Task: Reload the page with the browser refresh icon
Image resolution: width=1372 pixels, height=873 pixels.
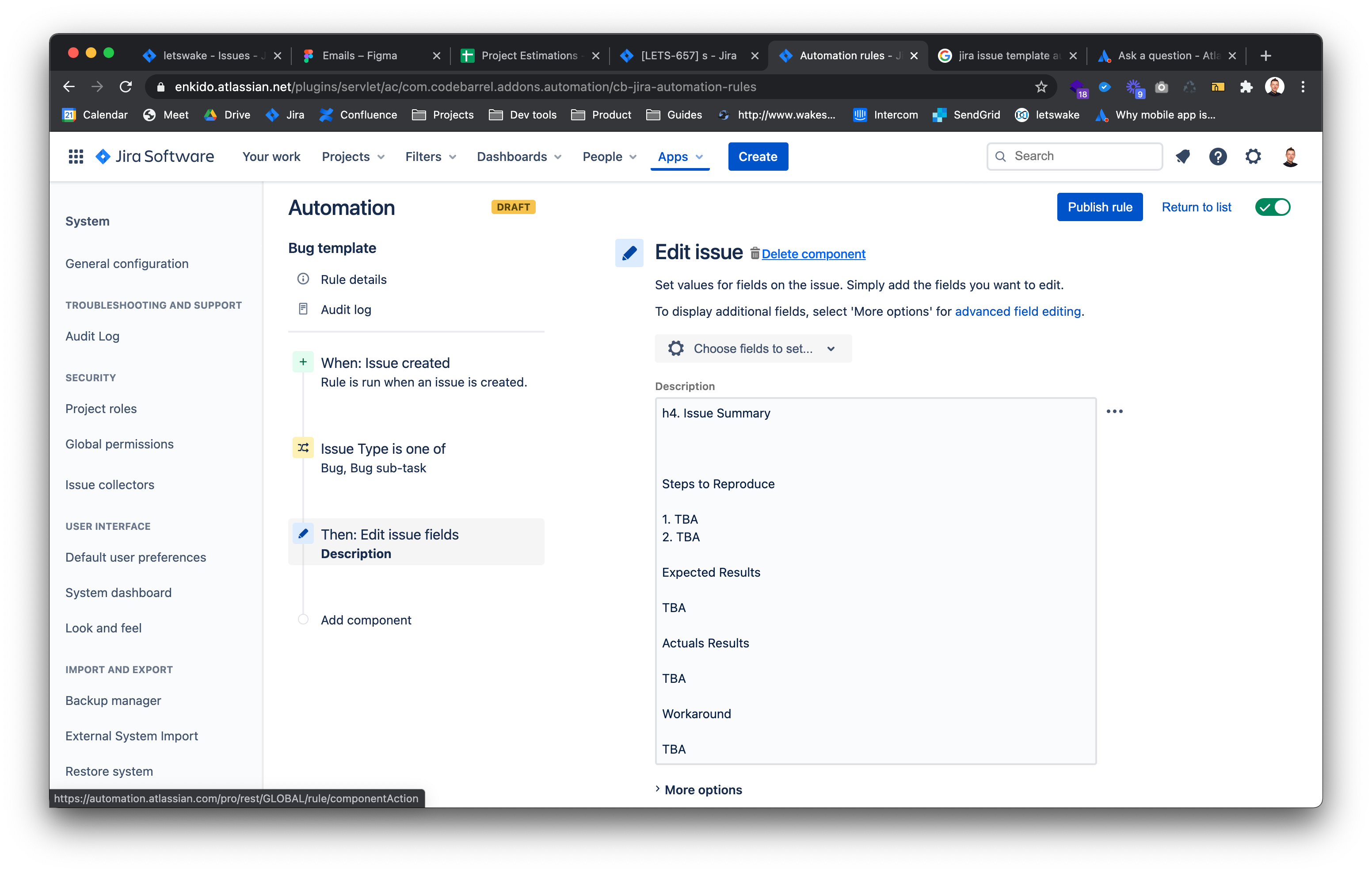Action: tap(126, 87)
